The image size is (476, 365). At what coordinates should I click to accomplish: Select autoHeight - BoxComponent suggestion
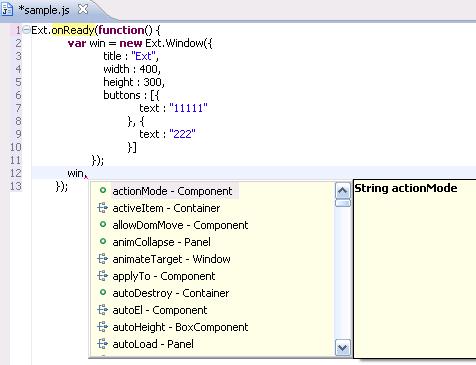[180, 327]
